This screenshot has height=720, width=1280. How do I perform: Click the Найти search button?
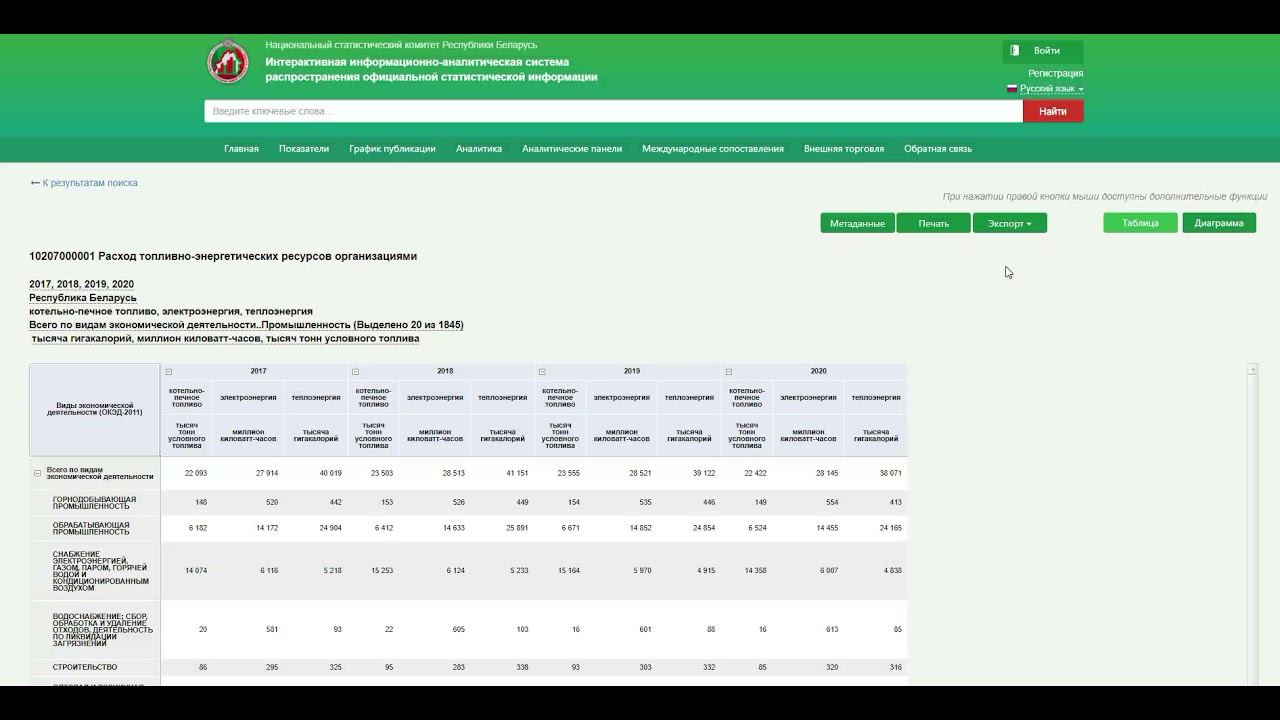pos(1053,111)
